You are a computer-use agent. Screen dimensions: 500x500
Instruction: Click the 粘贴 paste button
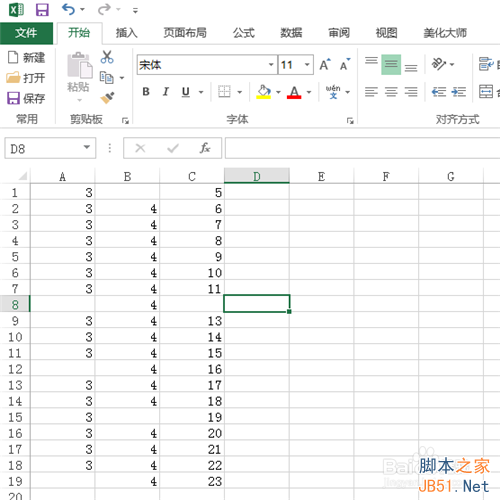tap(79, 72)
